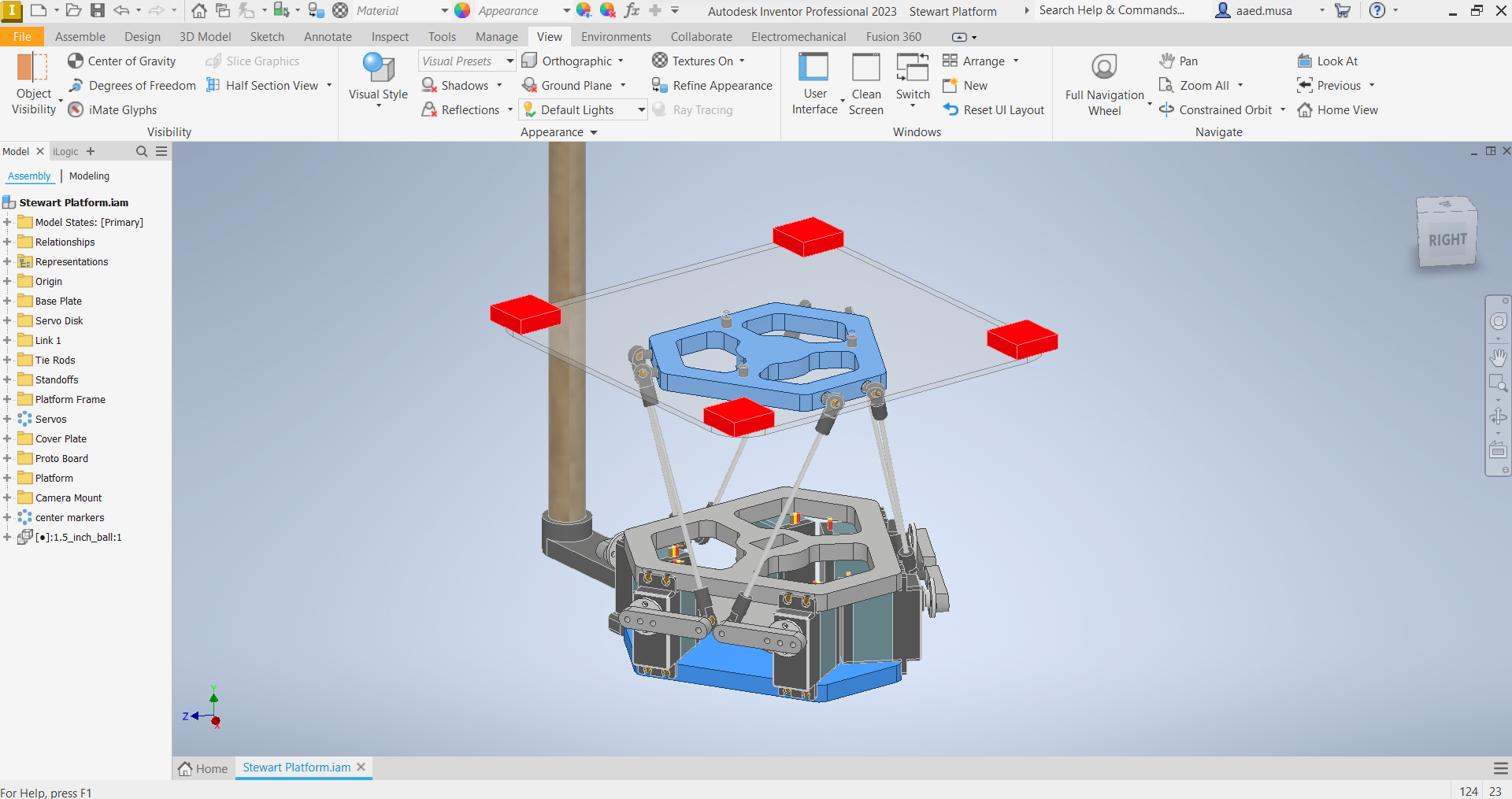The height and width of the screenshot is (799, 1512).
Task: Click Refine Appearance
Action: (x=712, y=86)
